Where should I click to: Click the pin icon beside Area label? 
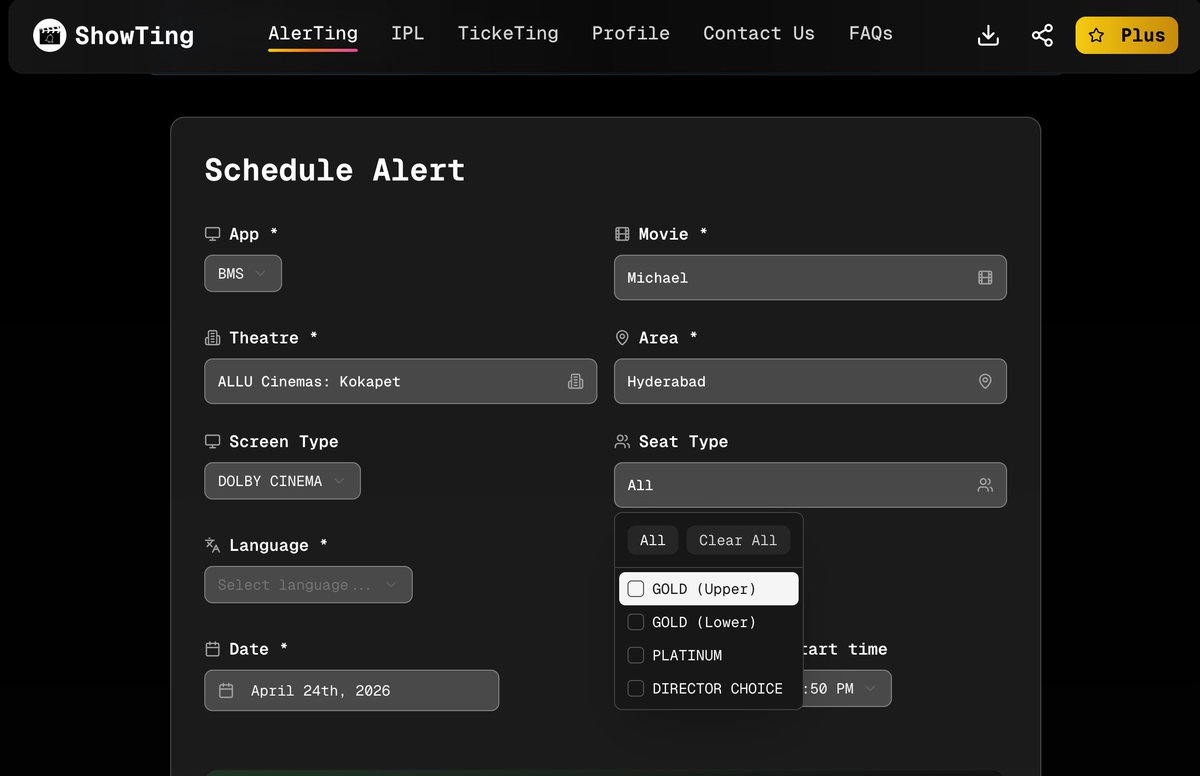pyautogui.click(x=622, y=338)
